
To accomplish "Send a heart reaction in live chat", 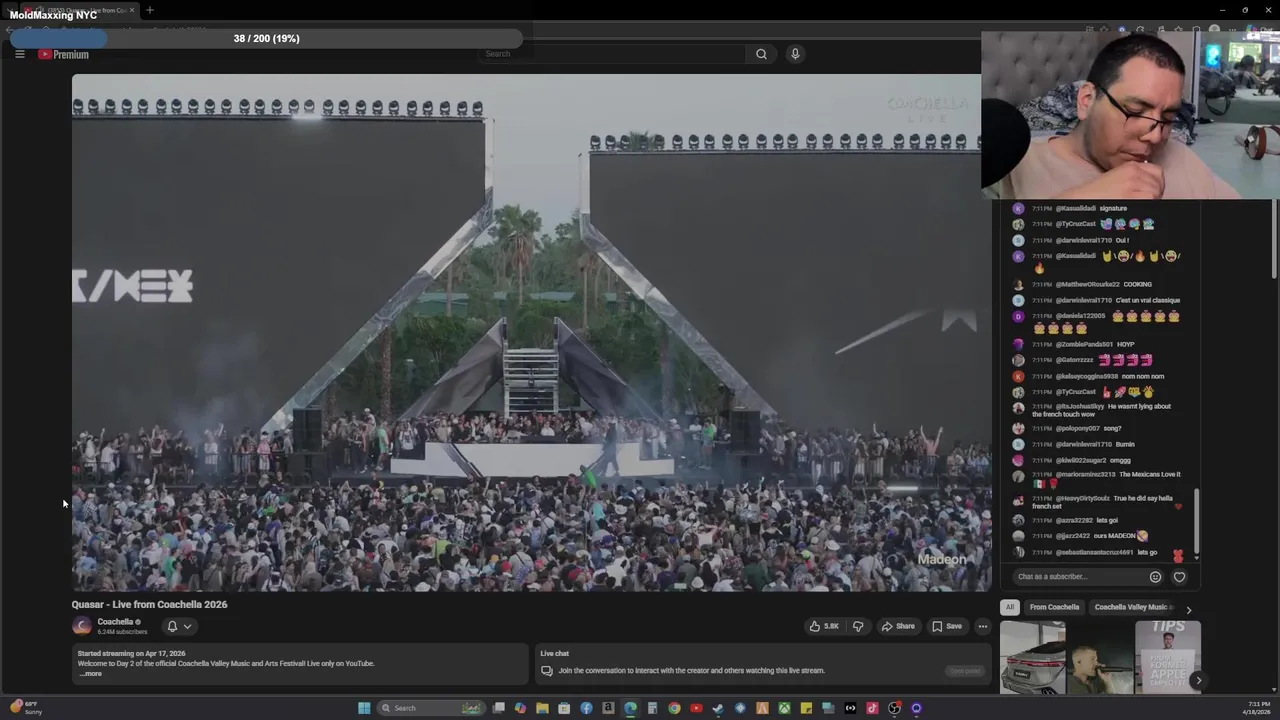I will 1179,576.
